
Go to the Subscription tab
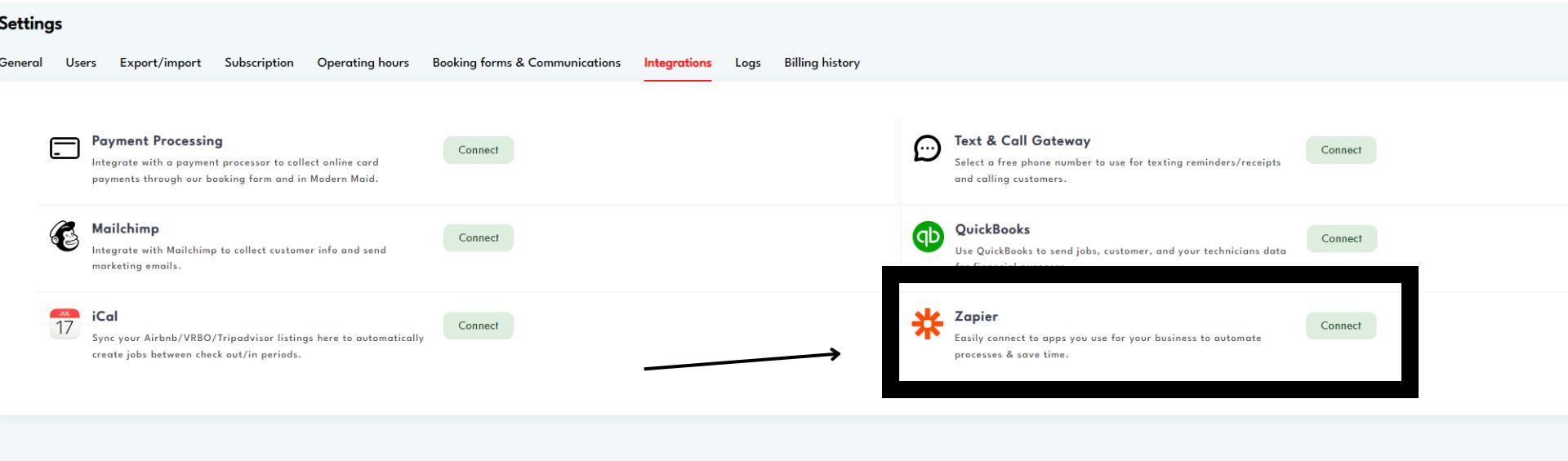(259, 63)
